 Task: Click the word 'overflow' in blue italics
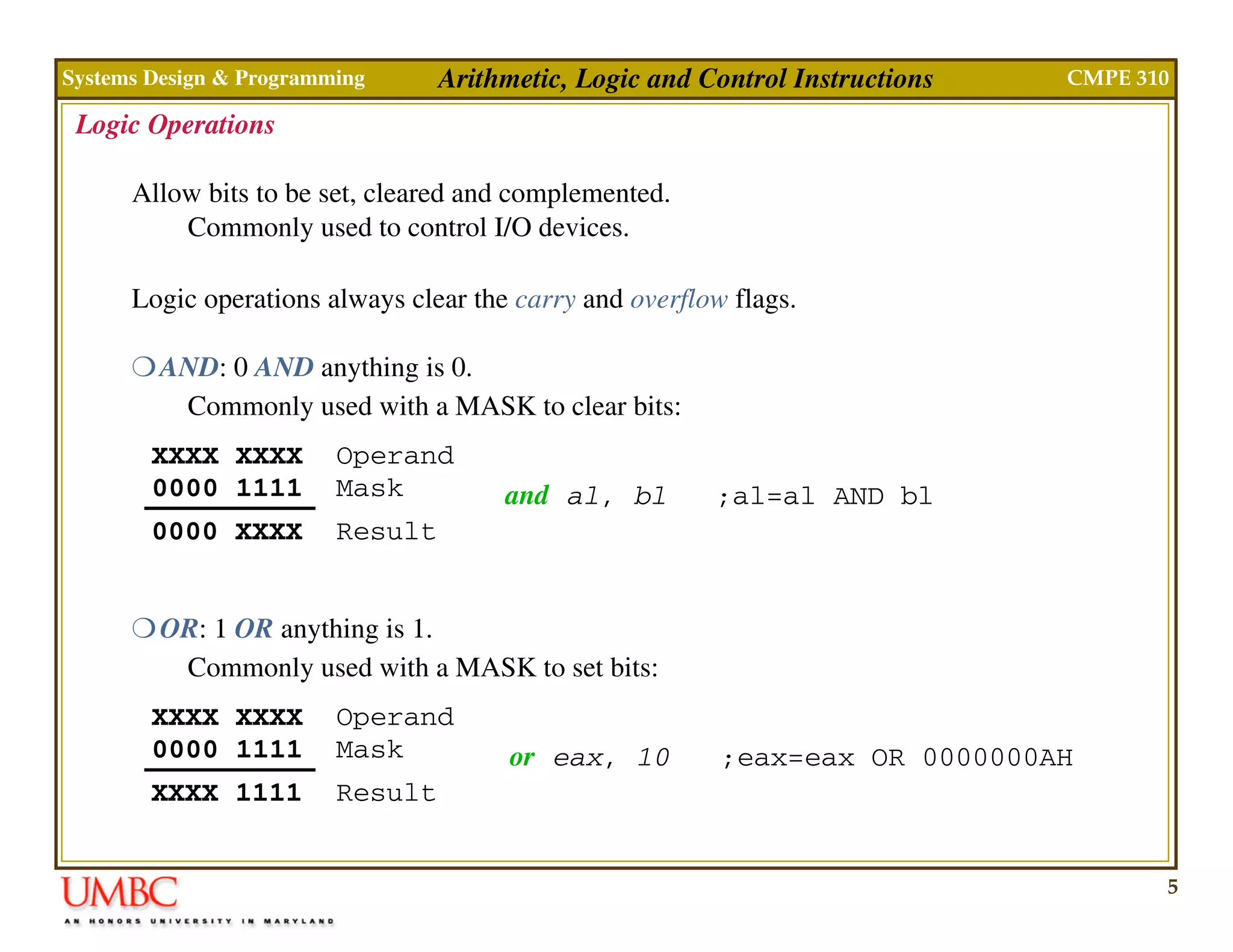click(679, 299)
